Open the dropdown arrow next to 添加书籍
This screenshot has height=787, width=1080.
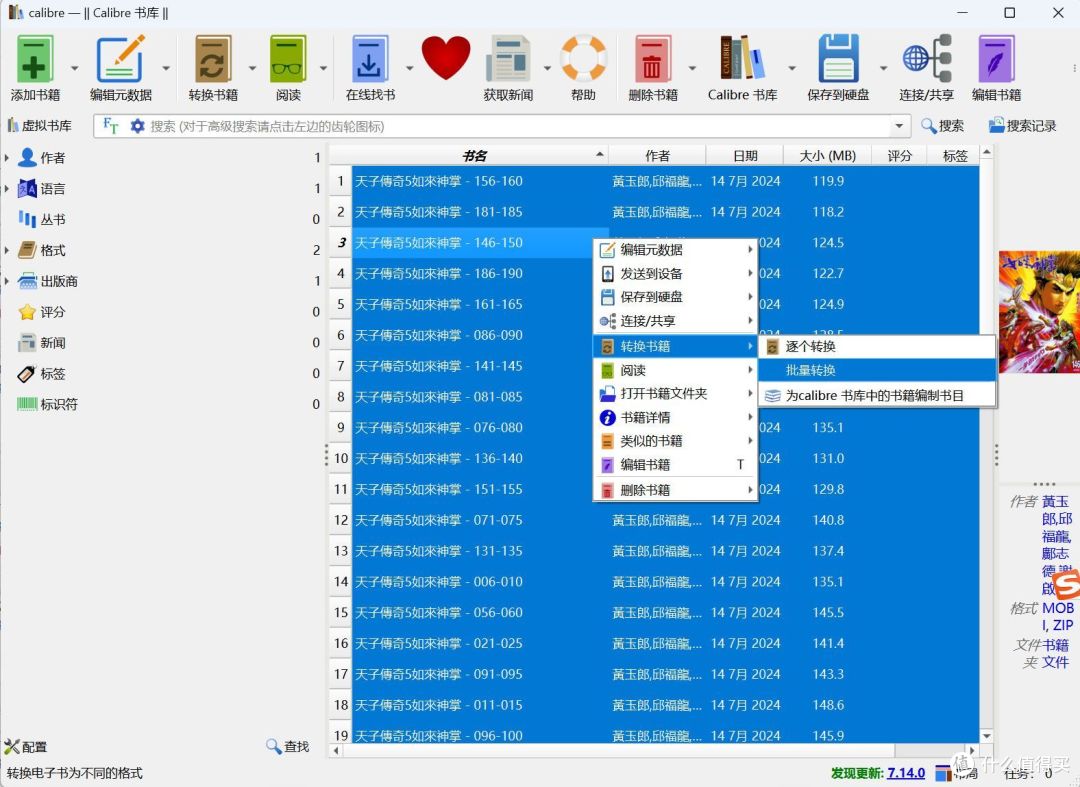tap(74, 68)
